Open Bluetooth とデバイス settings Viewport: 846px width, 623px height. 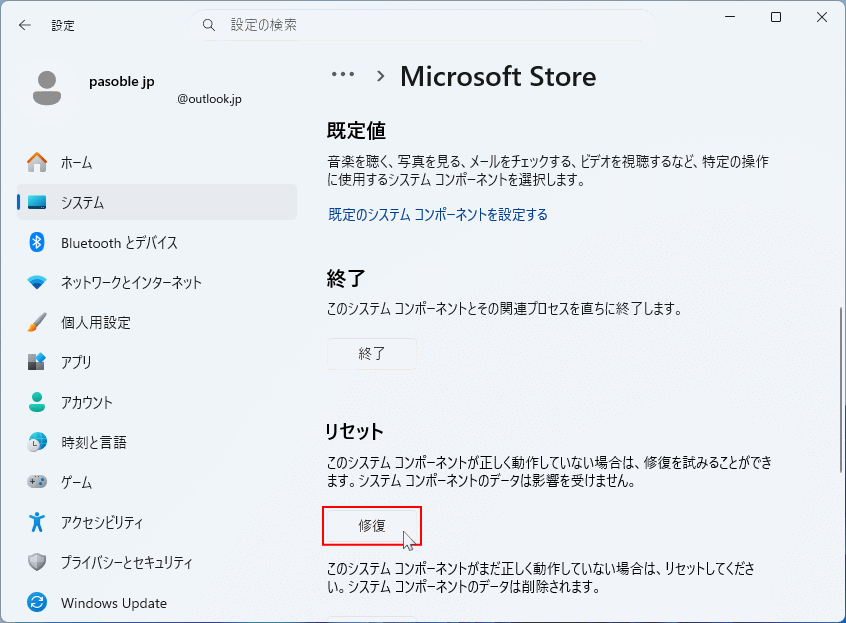157,242
